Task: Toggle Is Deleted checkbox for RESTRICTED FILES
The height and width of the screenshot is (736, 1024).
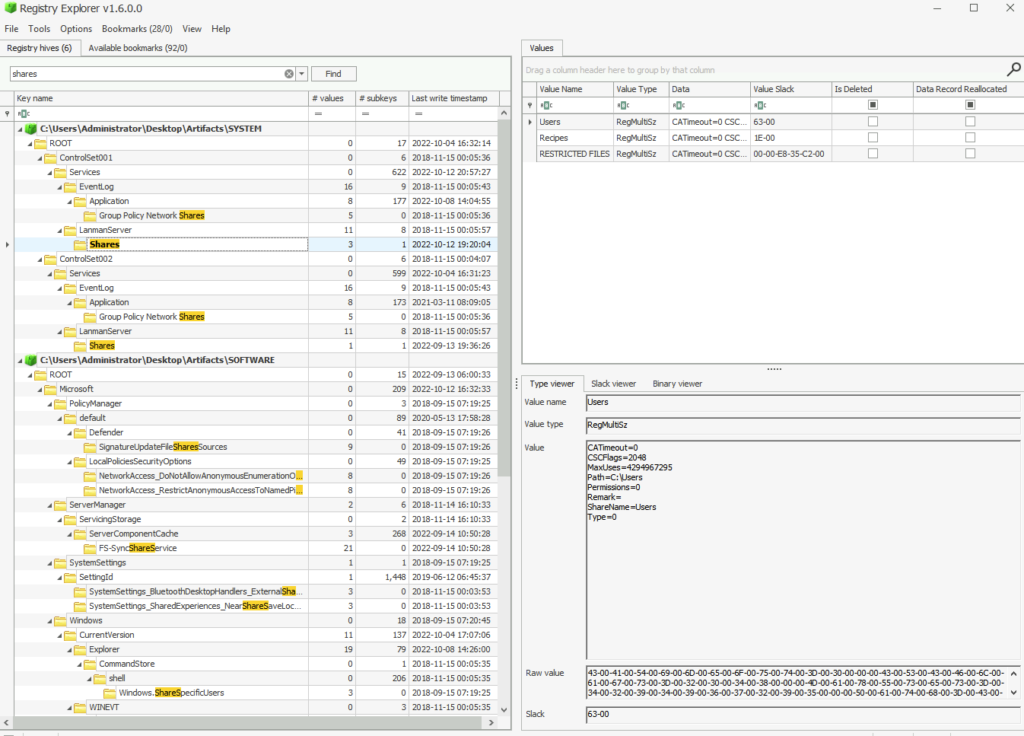Action: tap(872, 153)
